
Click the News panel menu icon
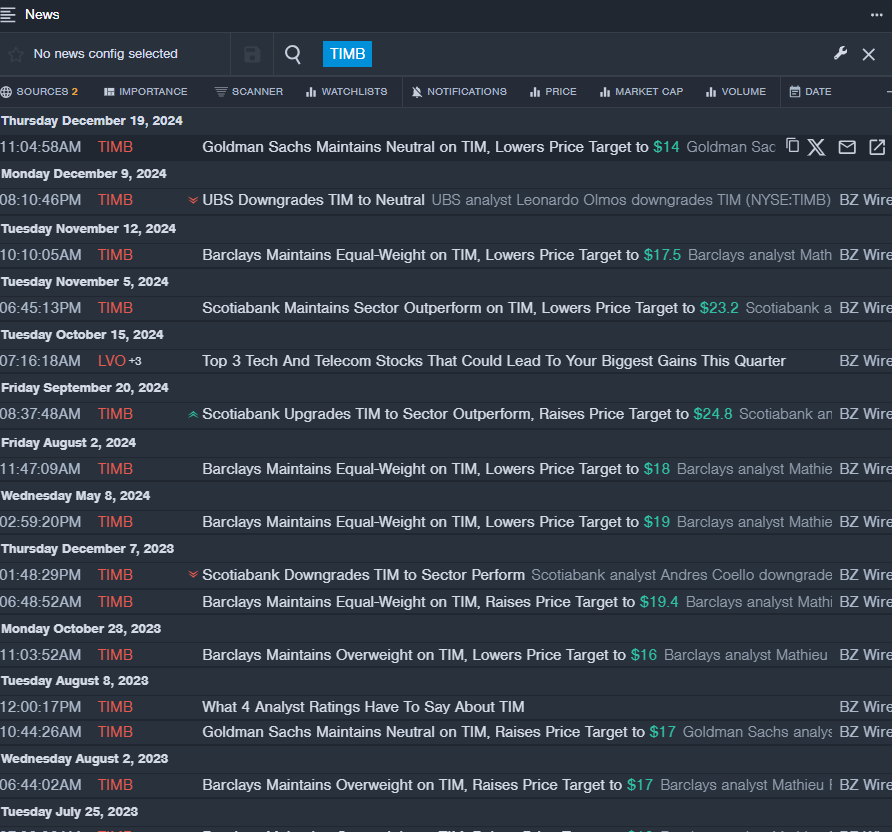[x=9, y=14]
